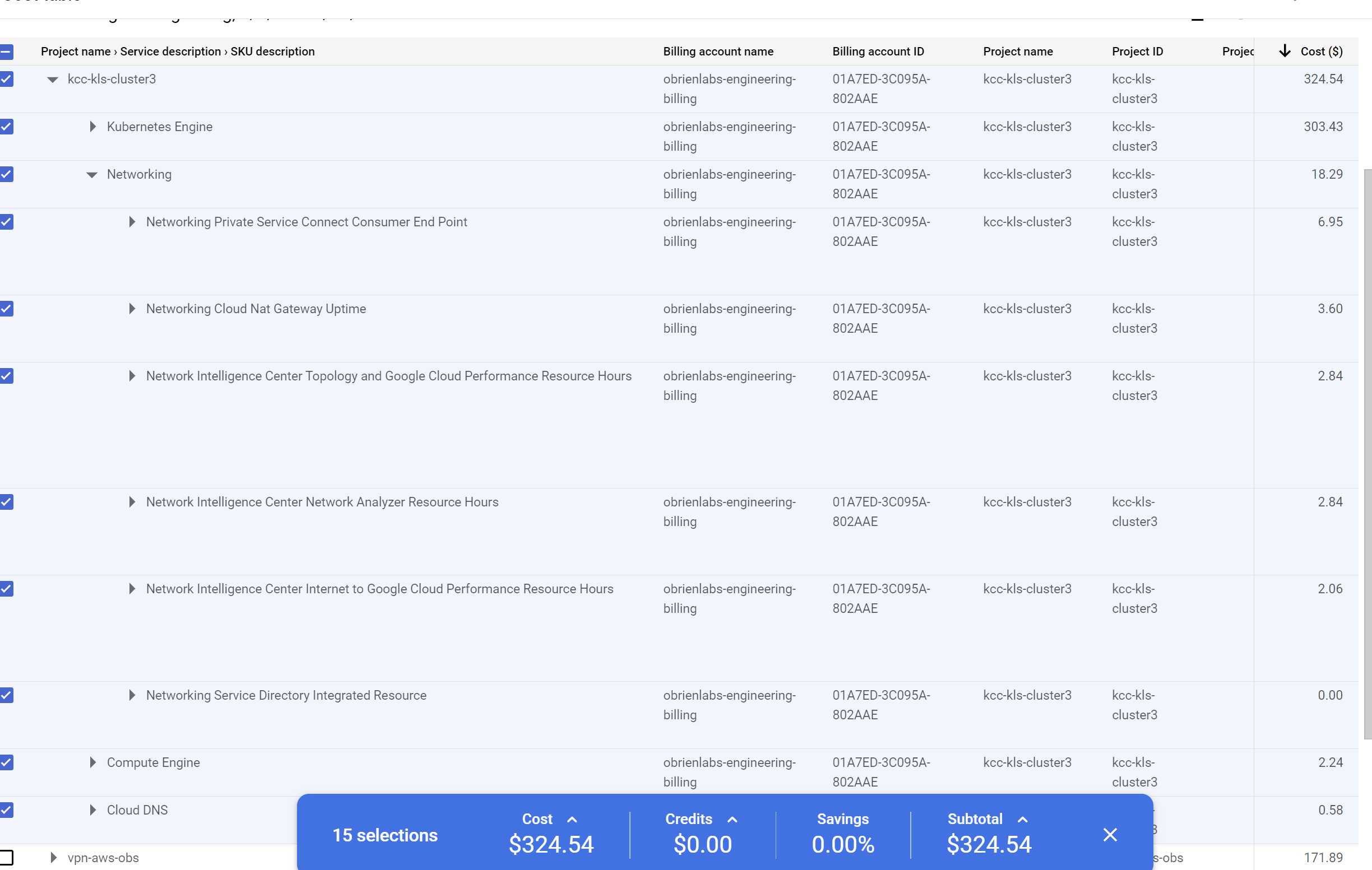Select the Network Intelligence Center Network Analyzer row
The width and height of the screenshot is (1372, 870).
click(7, 501)
